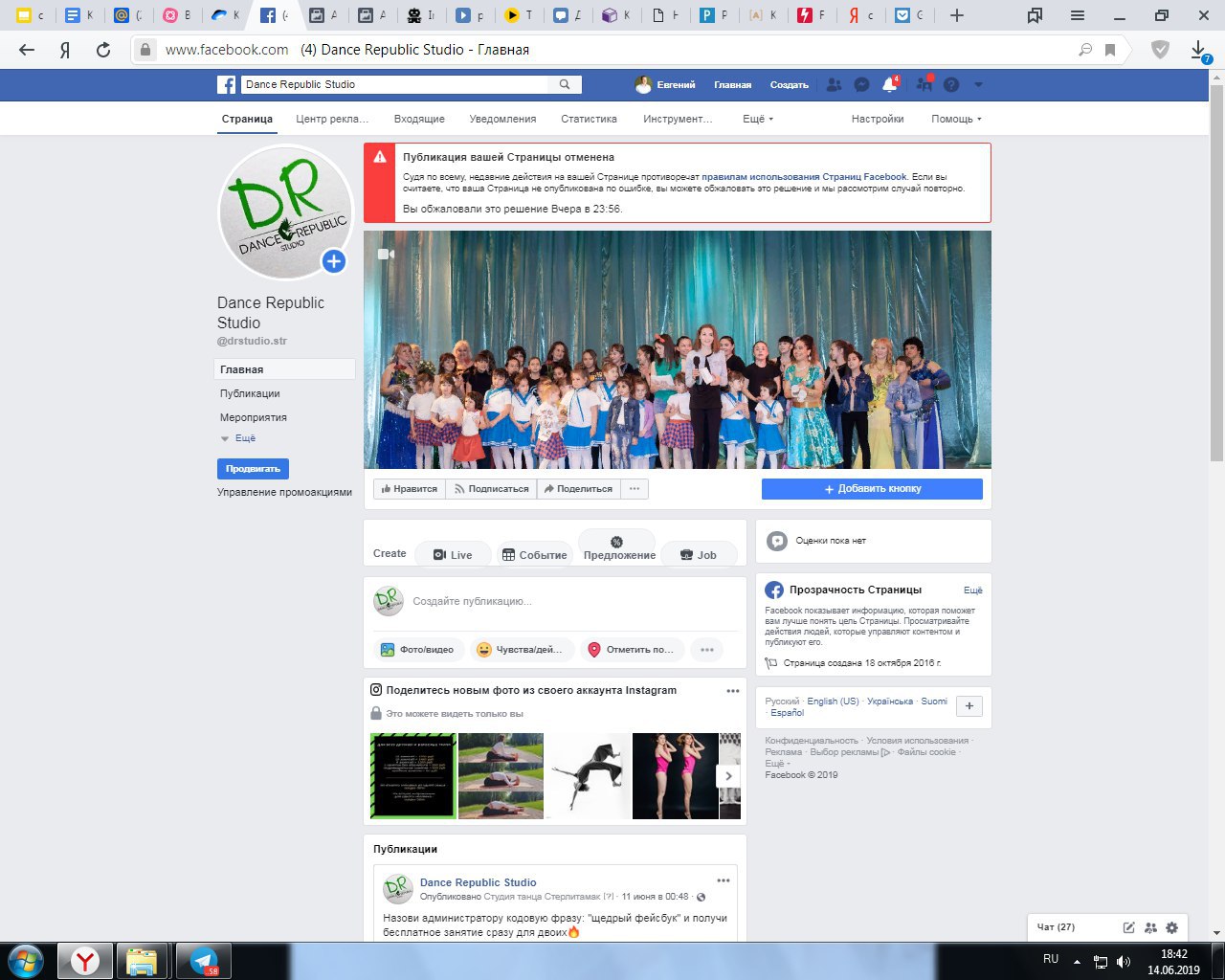1225x980 pixels.
Task: Click Yandex home button in toolbar
Action: [65, 50]
